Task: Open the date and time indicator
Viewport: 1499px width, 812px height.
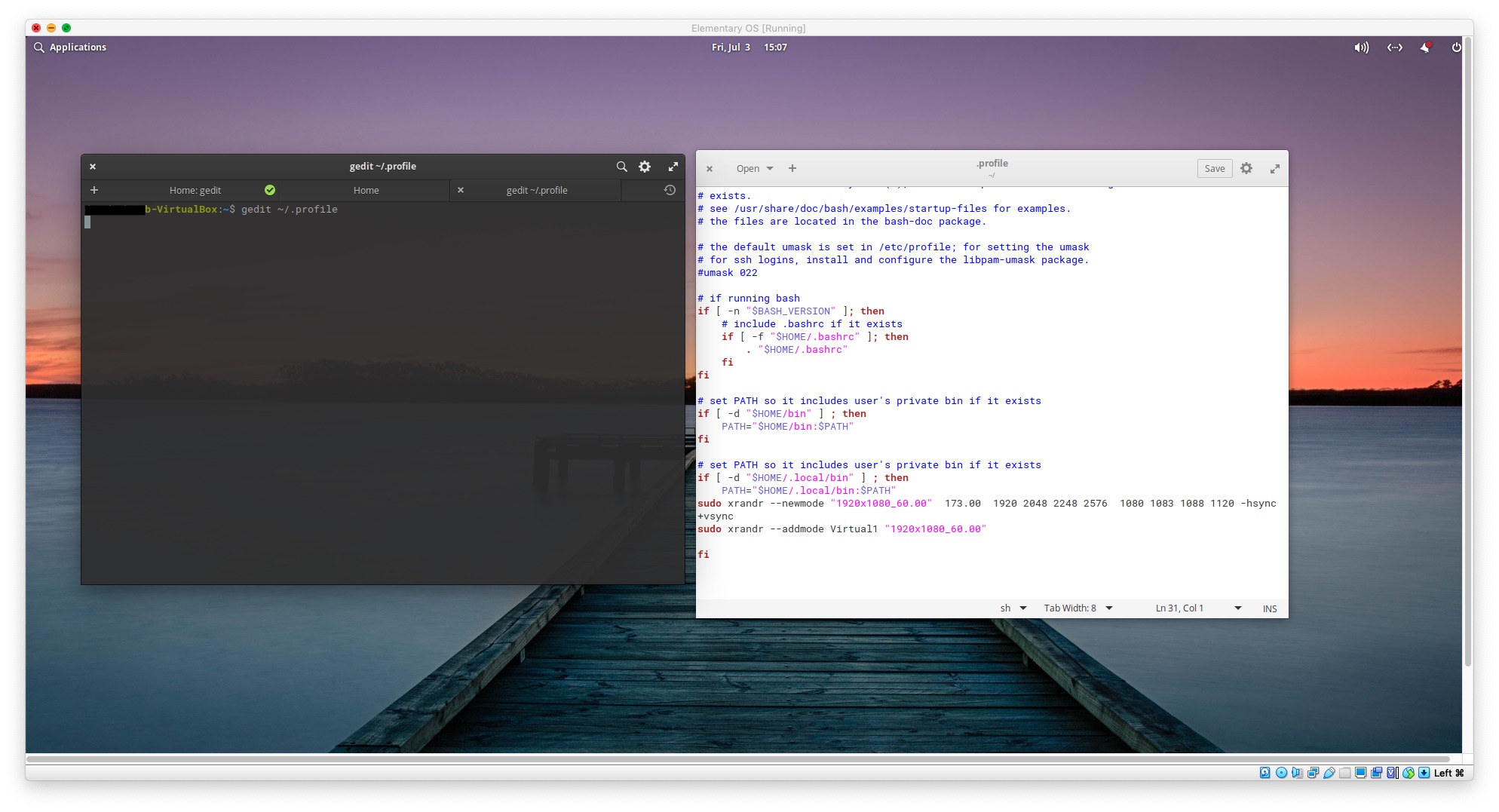Action: (x=749, y=47)
